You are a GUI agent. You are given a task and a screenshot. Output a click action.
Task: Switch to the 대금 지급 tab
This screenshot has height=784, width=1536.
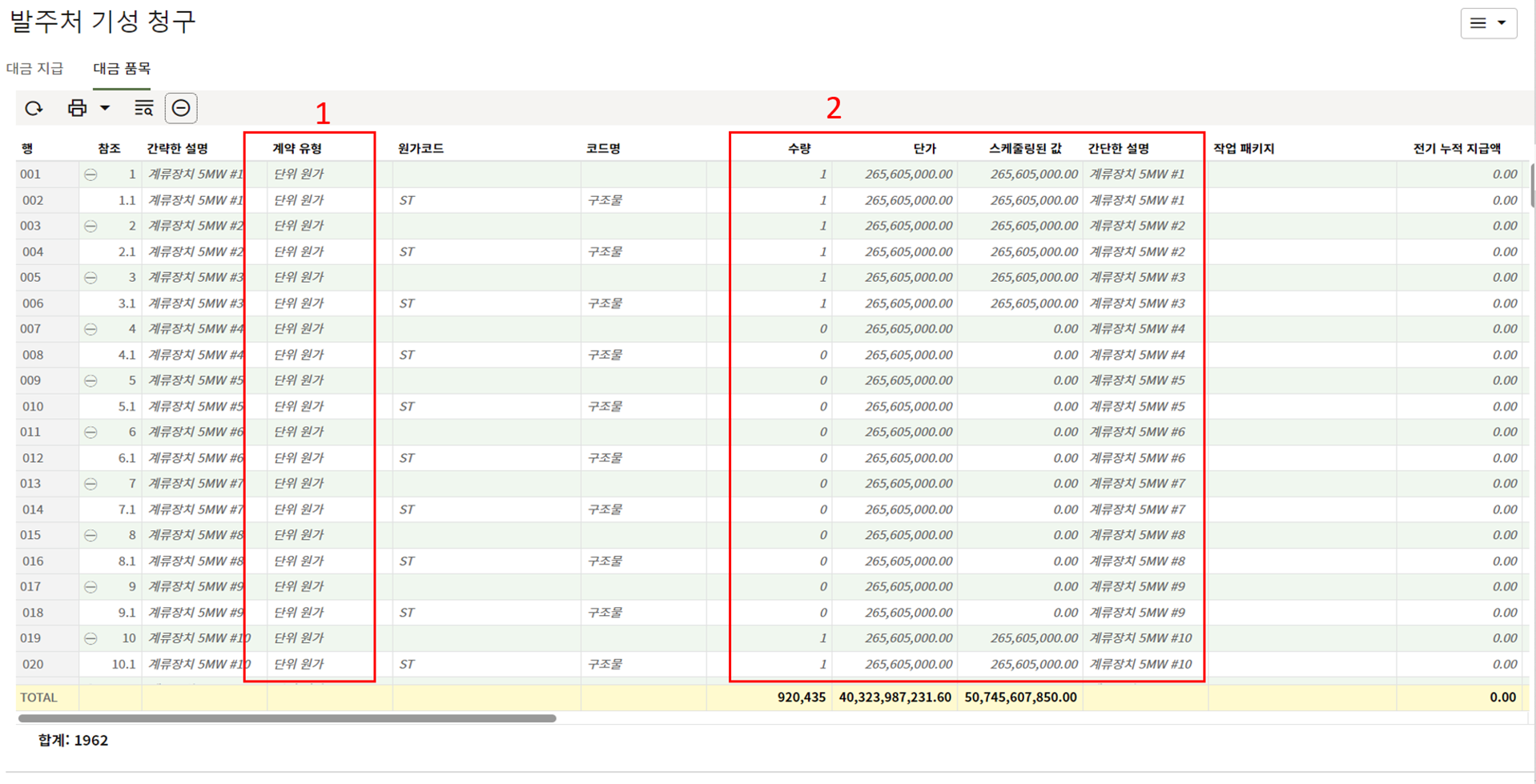click(x=35, y=69)
